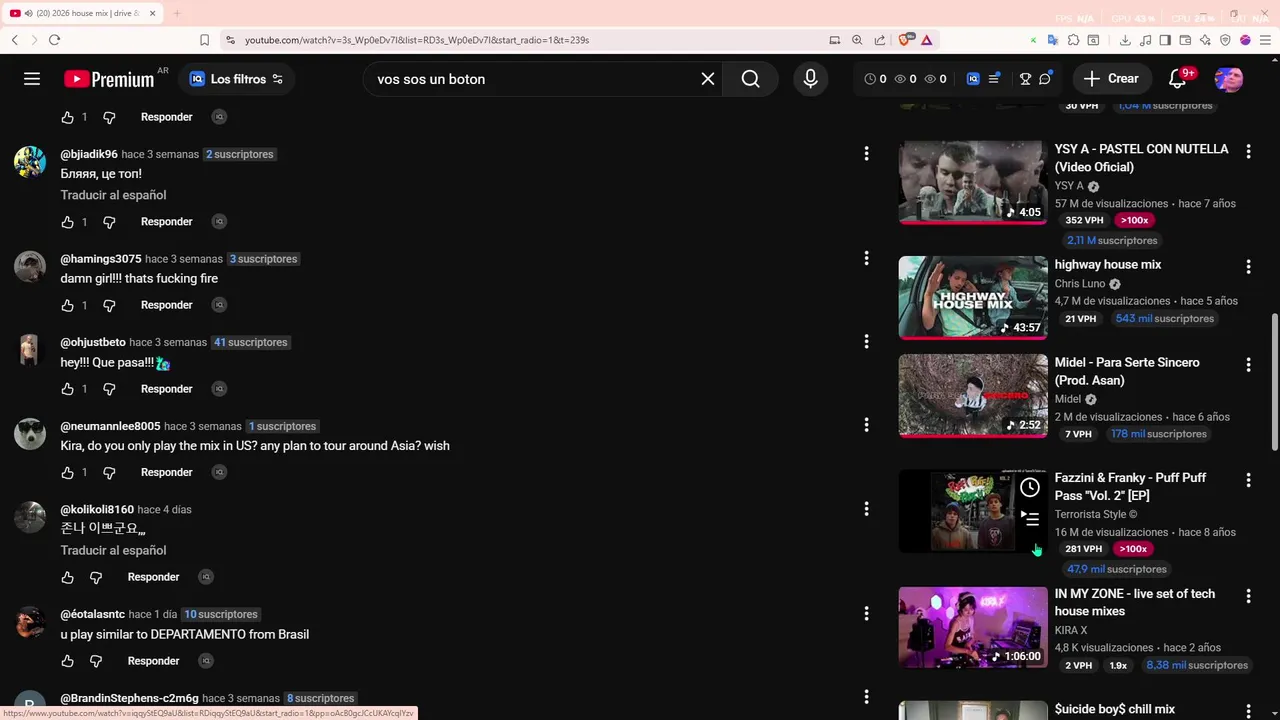This screenshot has height=720, width=1280.
Task: Reply to @kolikoli8160 with Responder
Action: pos(153,577)
